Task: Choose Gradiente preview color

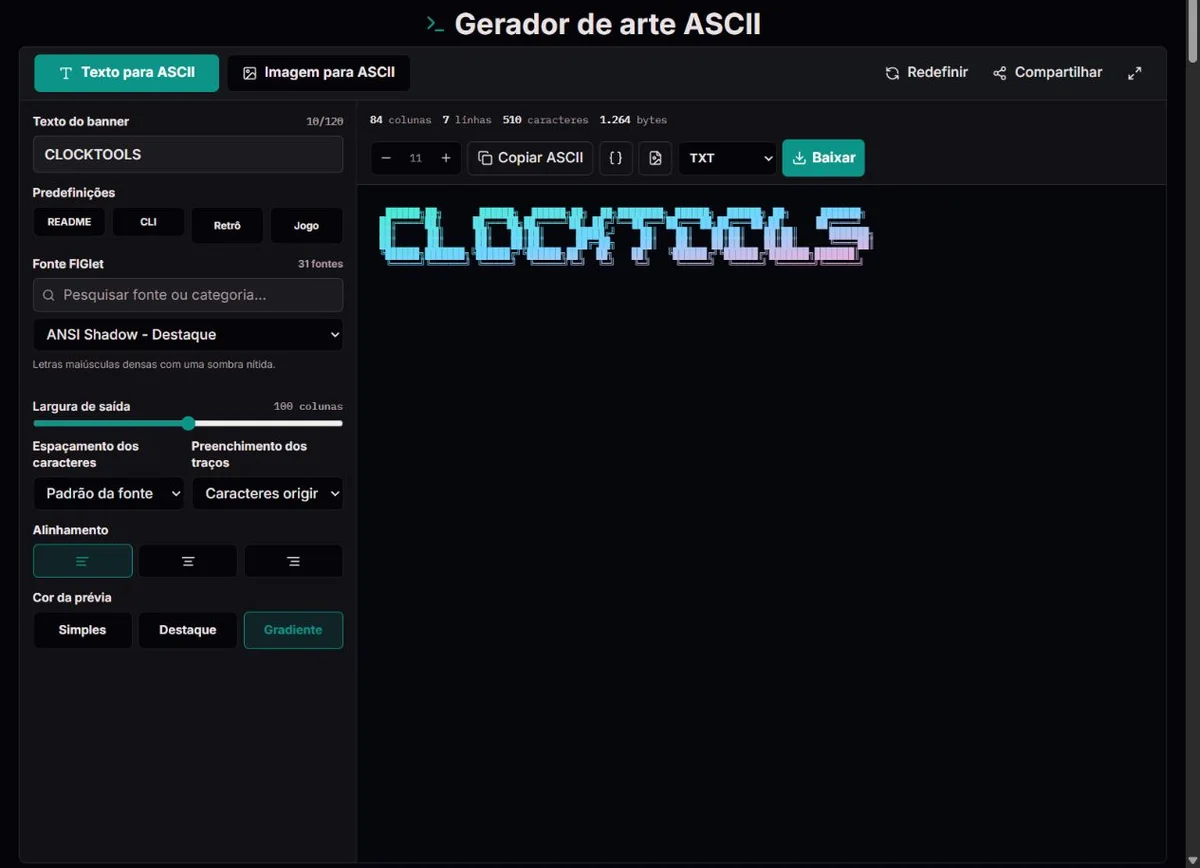Action: pos(293,630)
